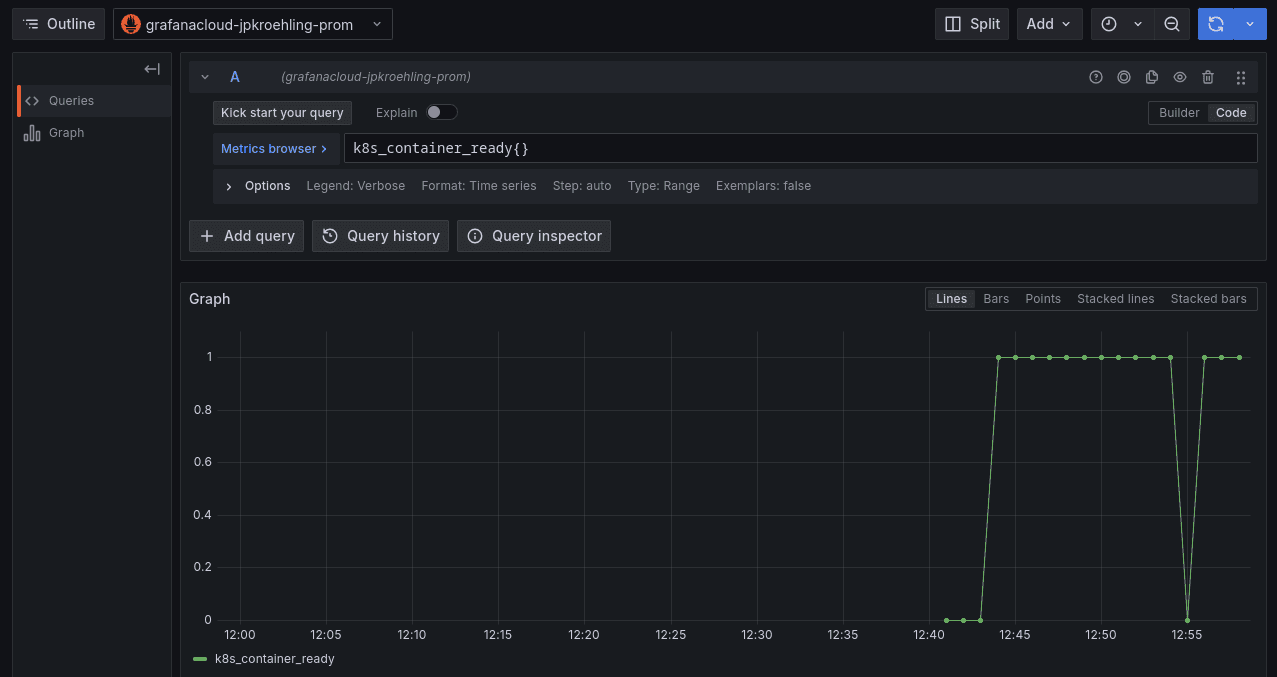
Task: Disable query A with the eye icon
Action: (1179, 77)
